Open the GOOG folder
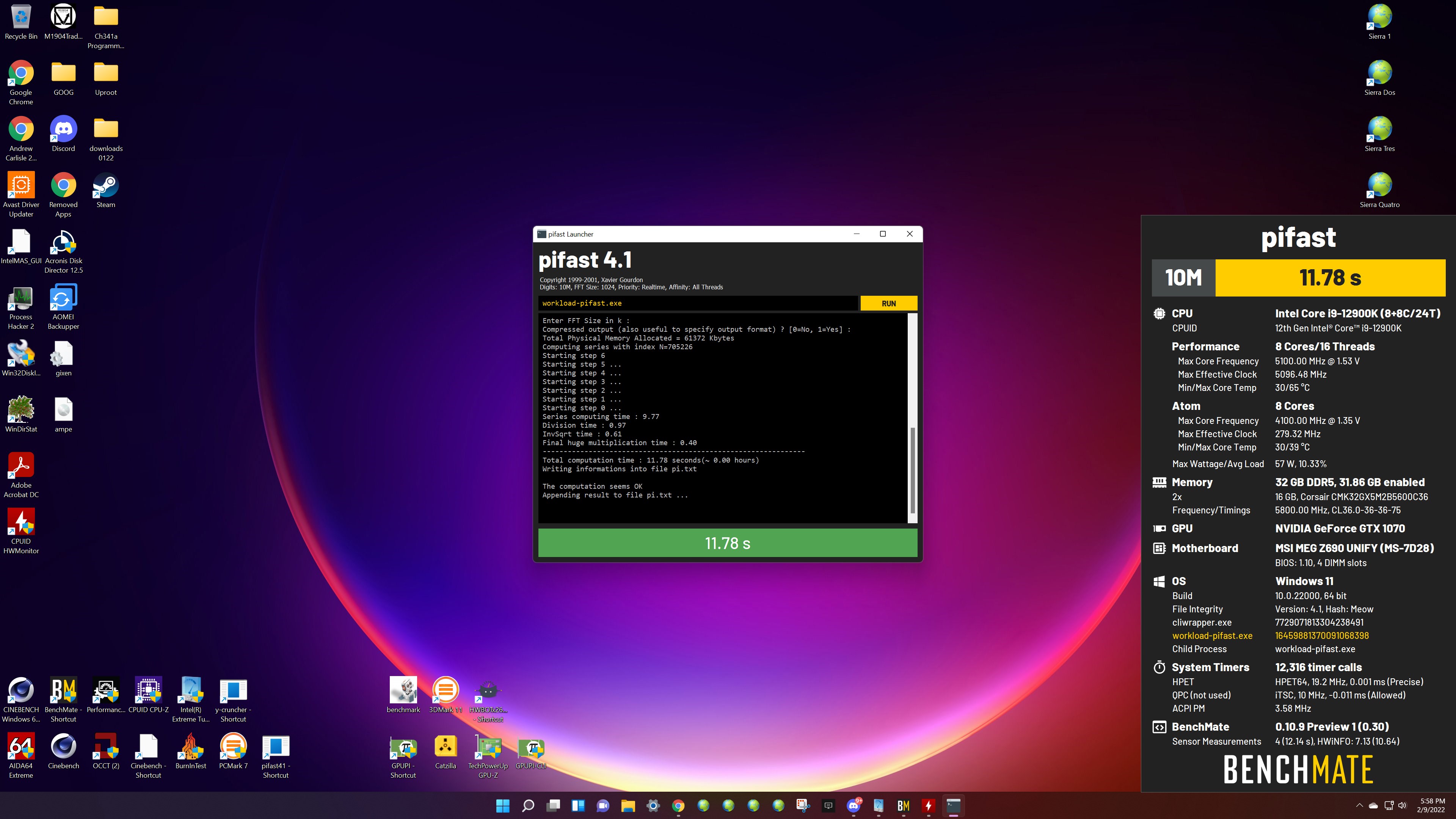Viewport: 1456px width, 819px height. point(63,78)
